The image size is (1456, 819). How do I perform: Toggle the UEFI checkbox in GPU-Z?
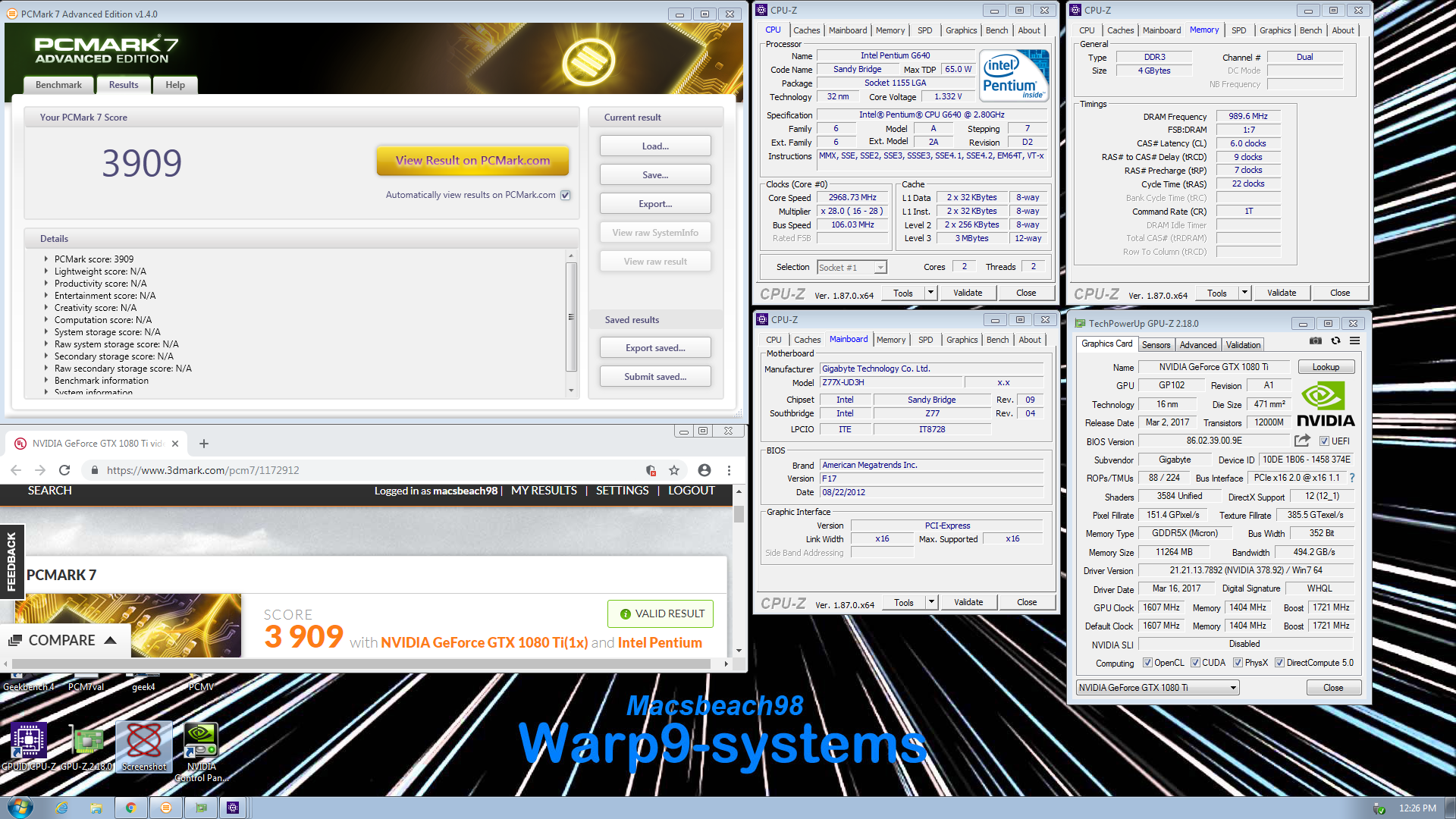click(1324, 441)
